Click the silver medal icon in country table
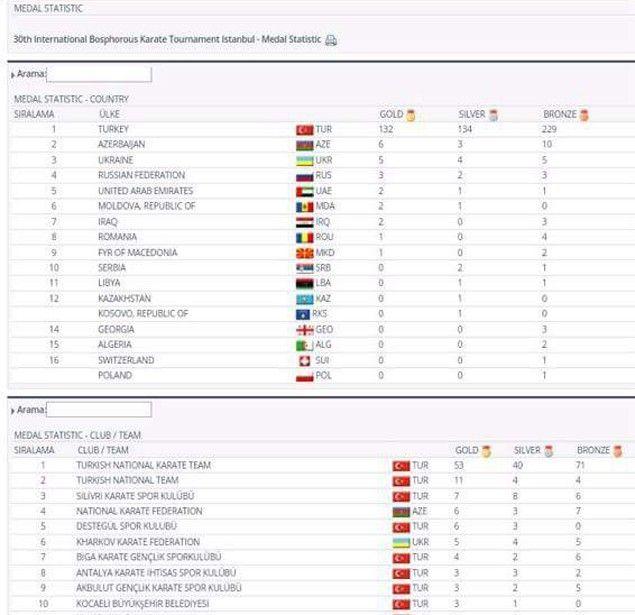This screenshot has height=615, width=635. coord(493,115)
